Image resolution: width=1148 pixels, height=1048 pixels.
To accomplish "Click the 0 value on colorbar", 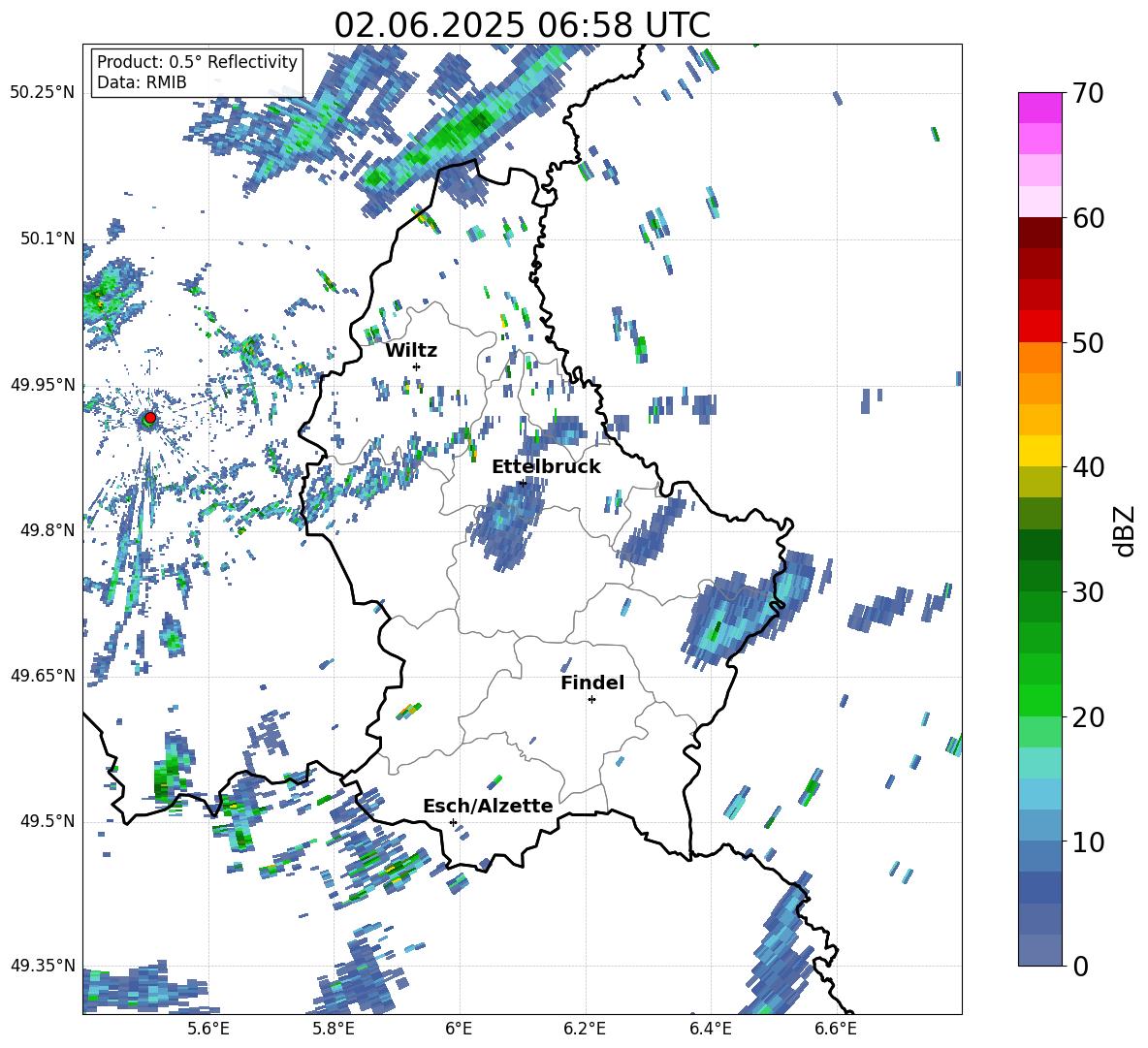I will pos(1080,966).
